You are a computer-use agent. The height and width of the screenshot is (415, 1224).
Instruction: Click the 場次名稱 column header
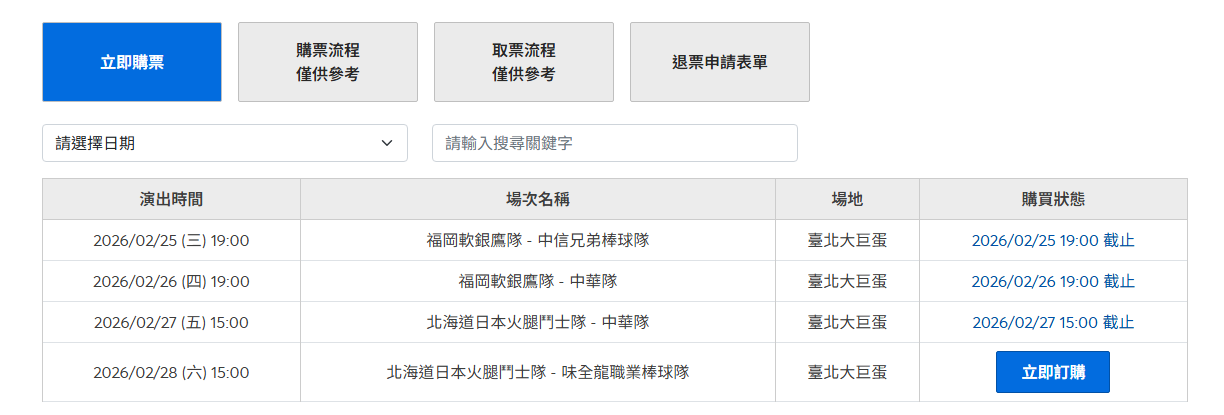(x=538, y=199)
